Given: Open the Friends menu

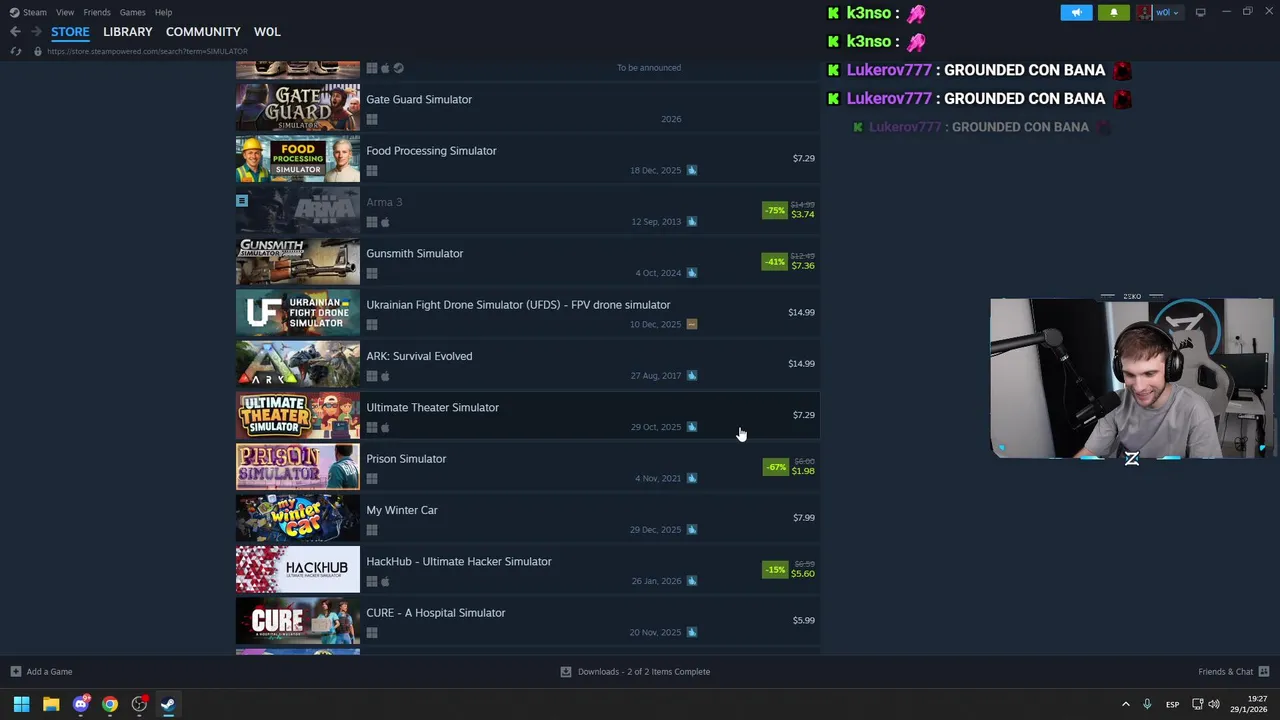Looking at the screenshot, I should click(x=97, y=12).
